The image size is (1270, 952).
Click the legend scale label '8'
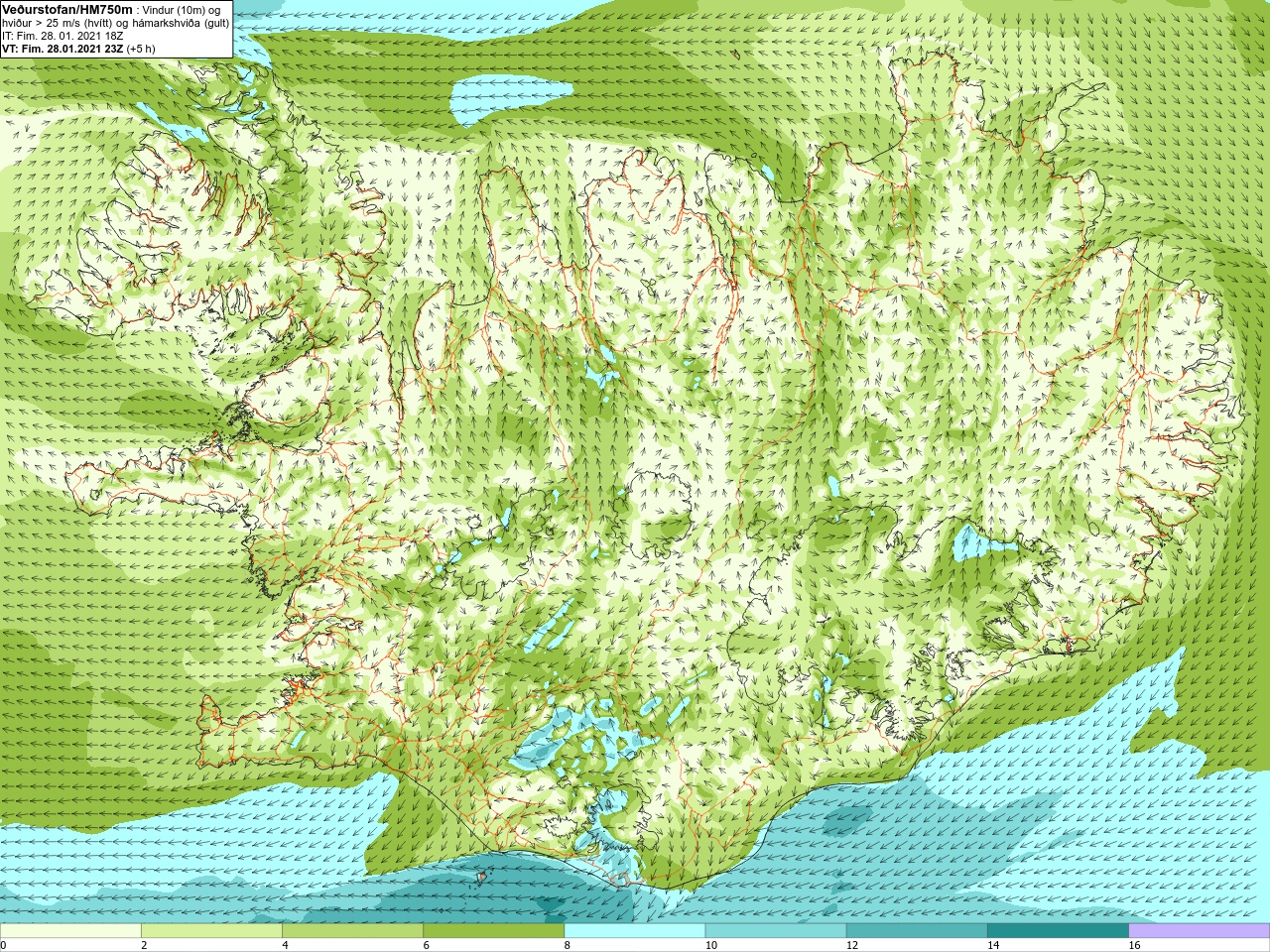pos(568,945)
